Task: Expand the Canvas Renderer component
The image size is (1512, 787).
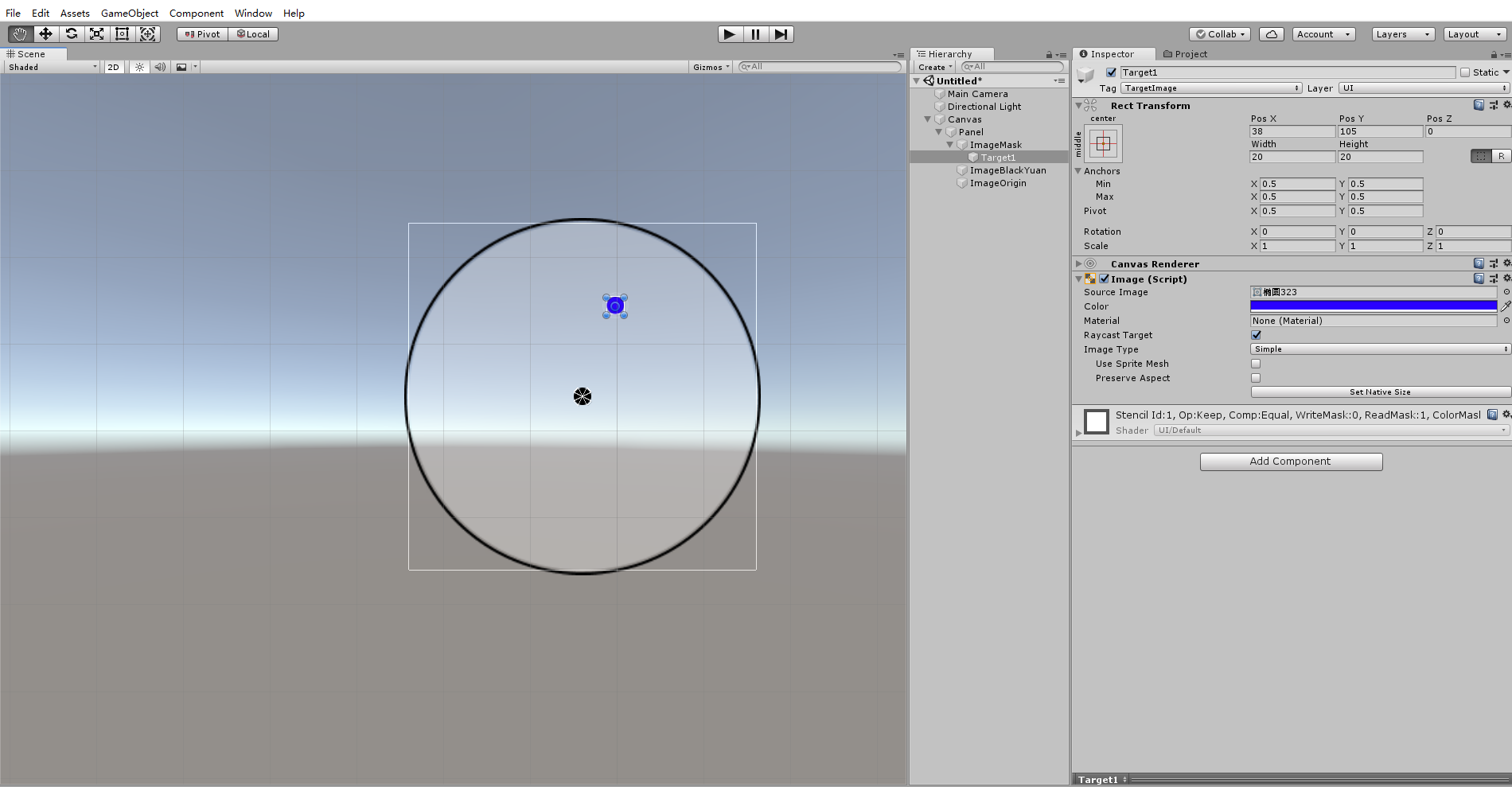Action: click(1079, 263)
